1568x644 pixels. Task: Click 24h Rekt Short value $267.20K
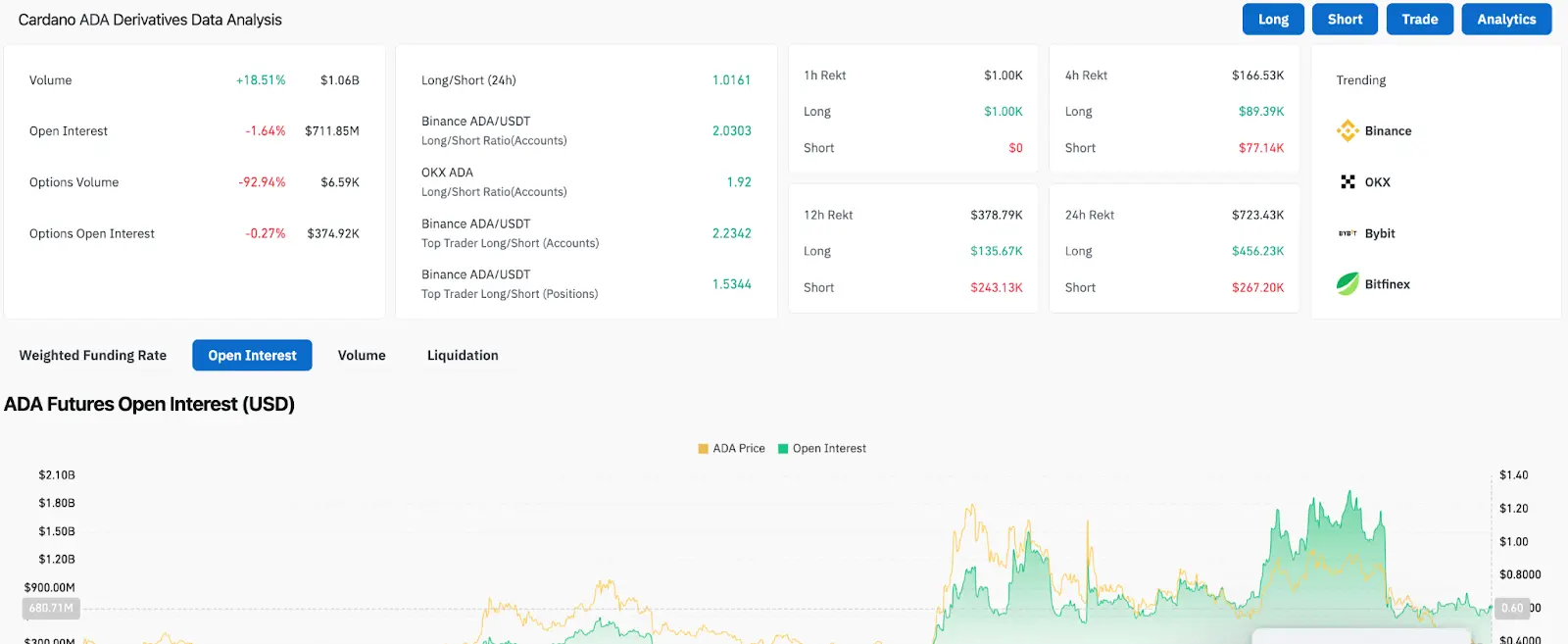(x=1258, y=287)
